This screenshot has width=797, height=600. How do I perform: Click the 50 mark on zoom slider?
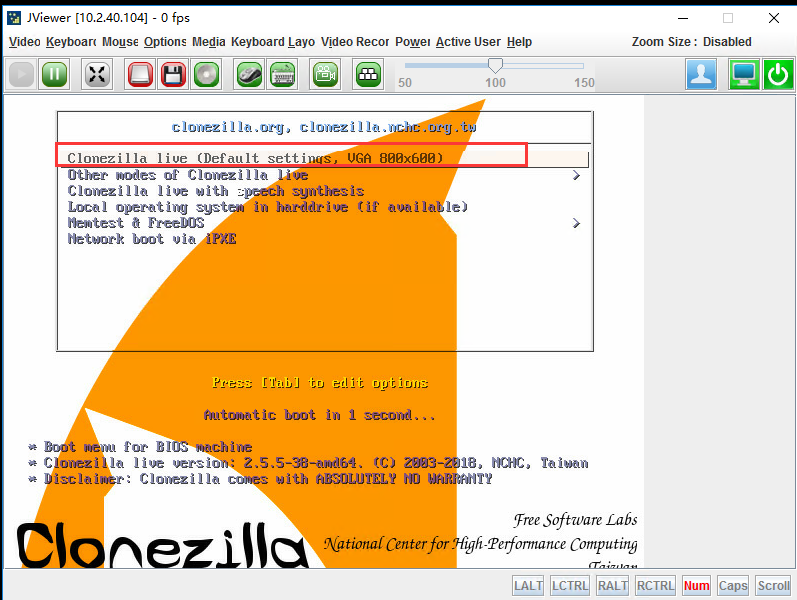[405, 82]
